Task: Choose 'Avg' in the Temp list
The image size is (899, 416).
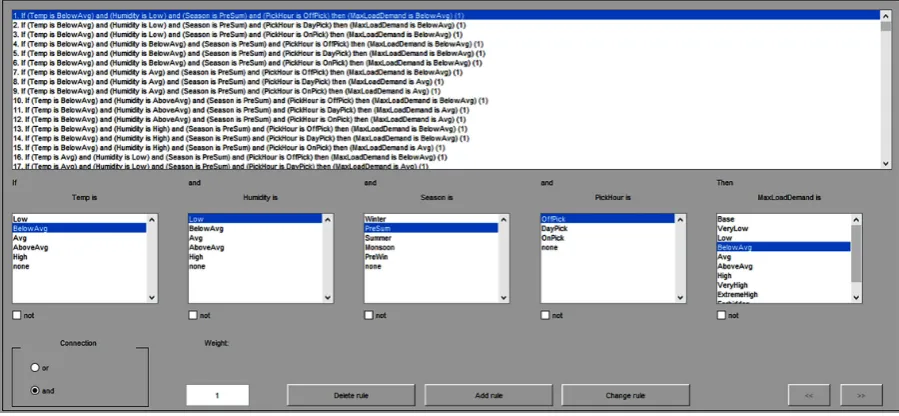Action: pos(80,238)
